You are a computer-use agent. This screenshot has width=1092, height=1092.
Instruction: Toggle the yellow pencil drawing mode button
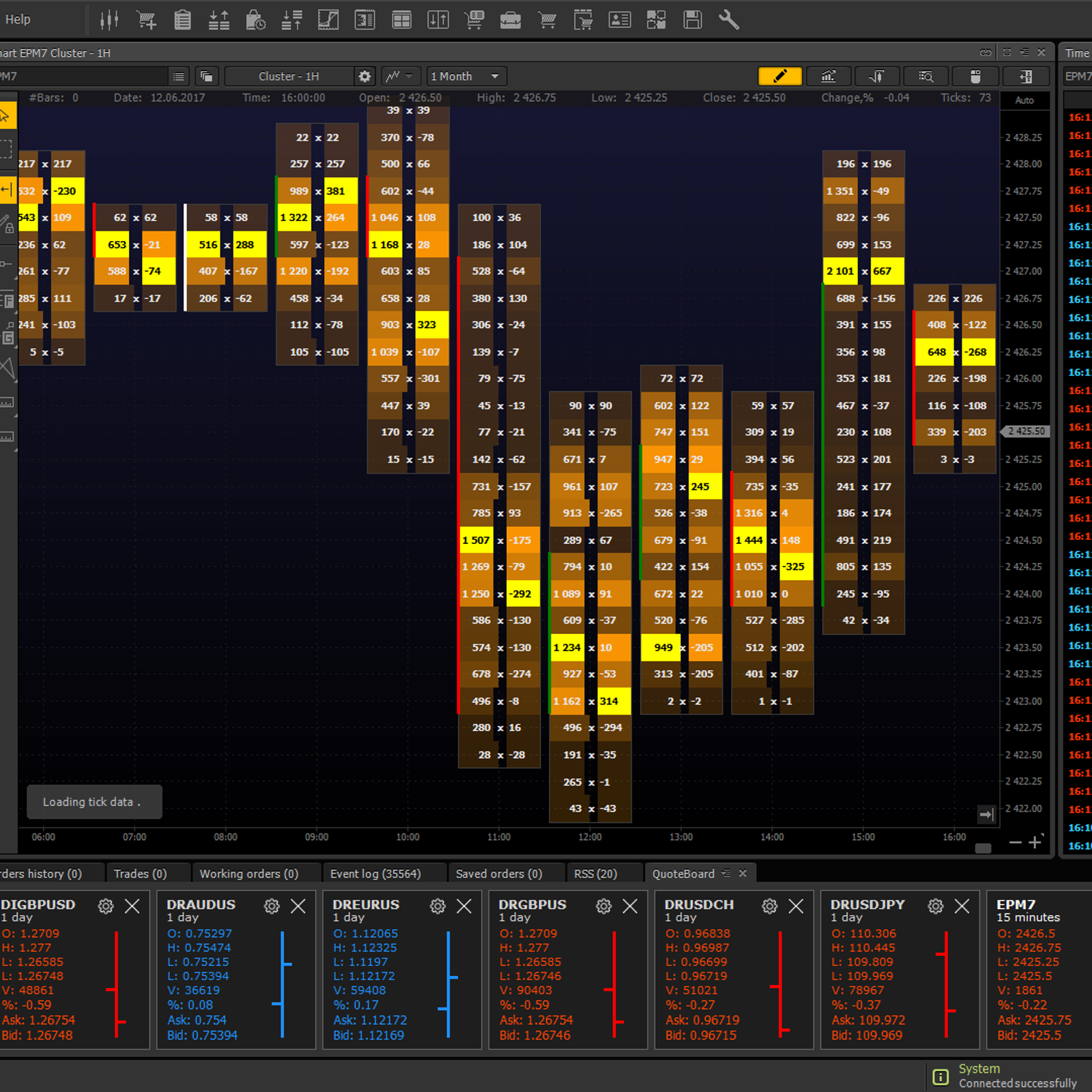click(x=779, y=76)
